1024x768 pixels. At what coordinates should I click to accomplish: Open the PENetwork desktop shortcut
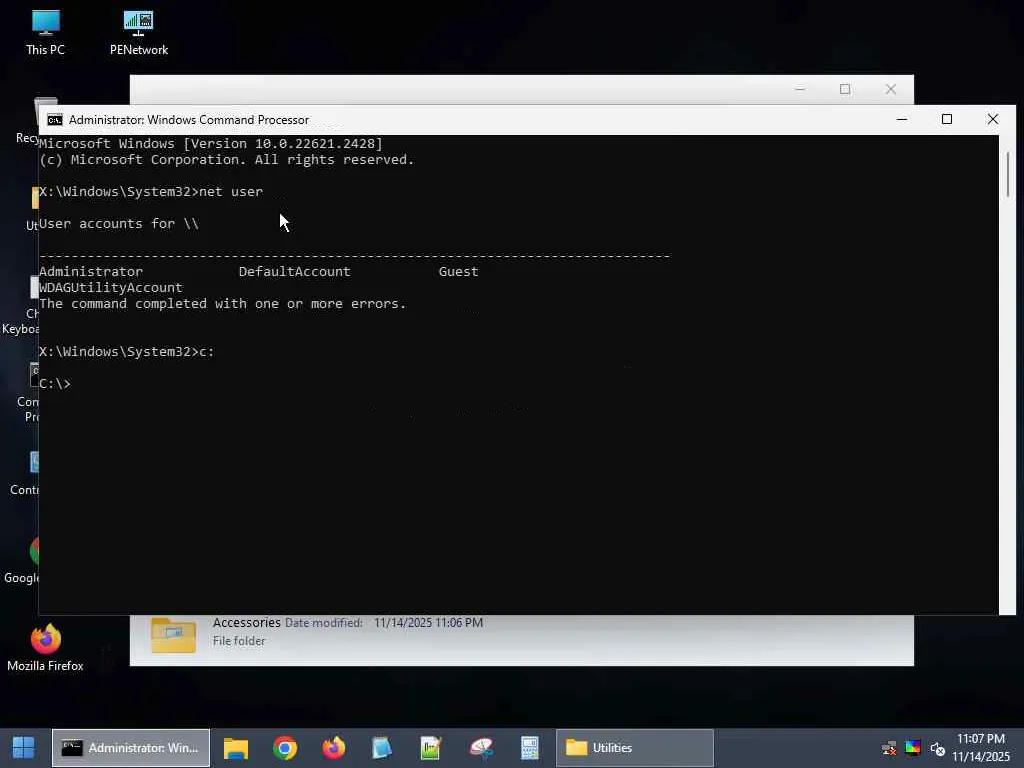coord(138,33)
